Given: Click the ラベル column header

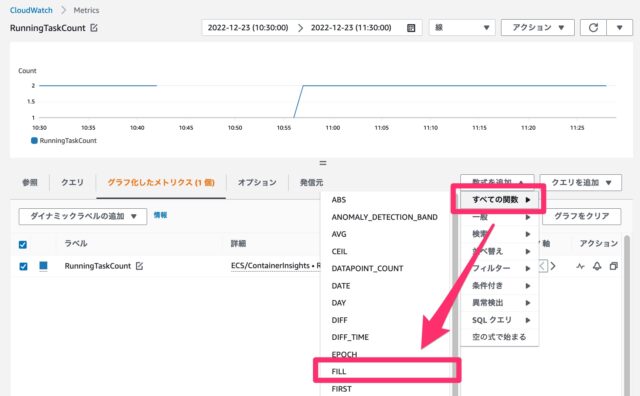Looking at the screenshot, I should click(x=76, y=243).
